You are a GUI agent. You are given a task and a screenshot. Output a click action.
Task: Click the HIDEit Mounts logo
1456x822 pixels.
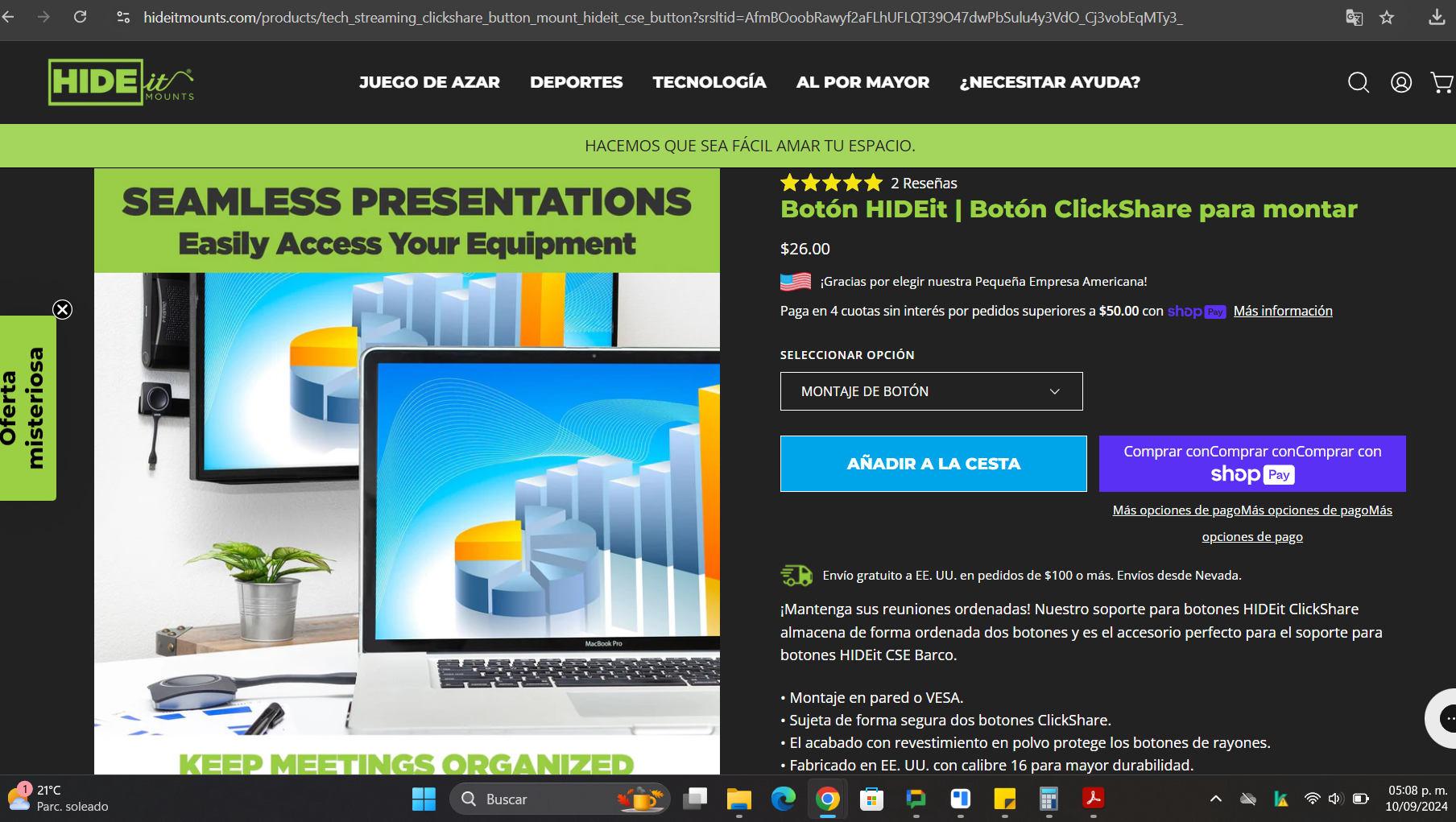(x=121, y=82)
